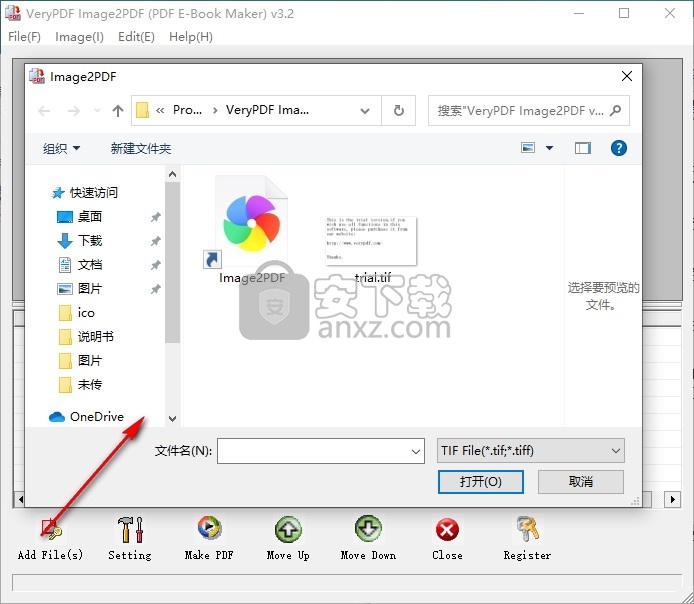Viewport: 694px width, 604px height.
Task: Click the Add File(s) toolbar icon
Action: coord(51,529)
